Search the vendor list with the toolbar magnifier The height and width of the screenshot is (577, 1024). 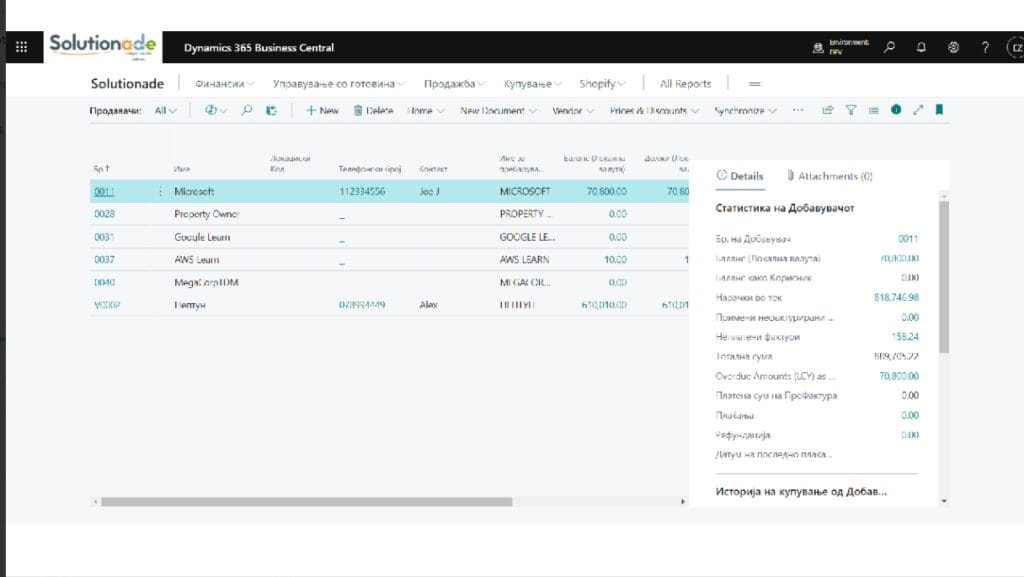246,110
